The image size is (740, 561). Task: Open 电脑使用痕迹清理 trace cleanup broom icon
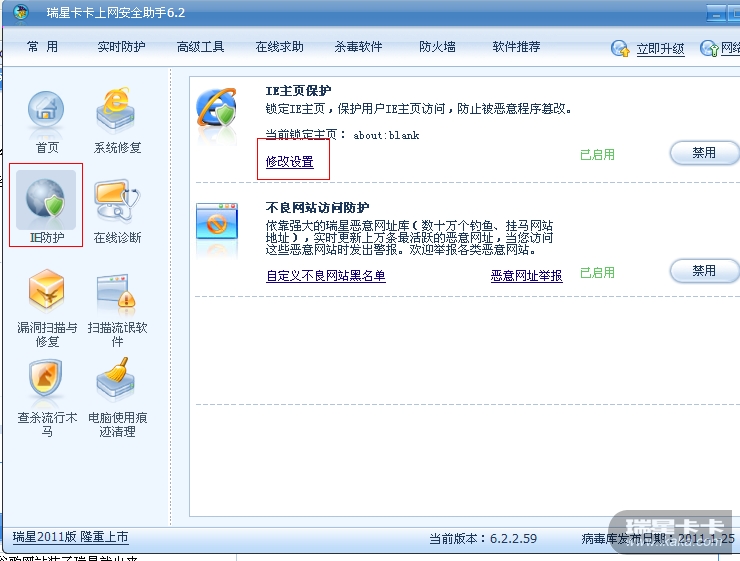(x=116, y=378)
